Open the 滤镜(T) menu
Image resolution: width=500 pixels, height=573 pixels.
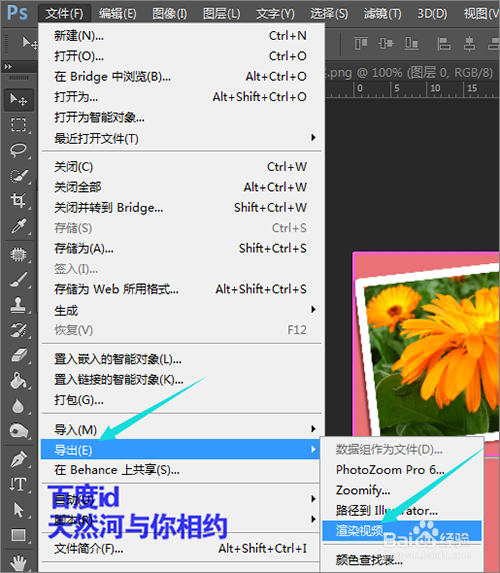point(382,14)
